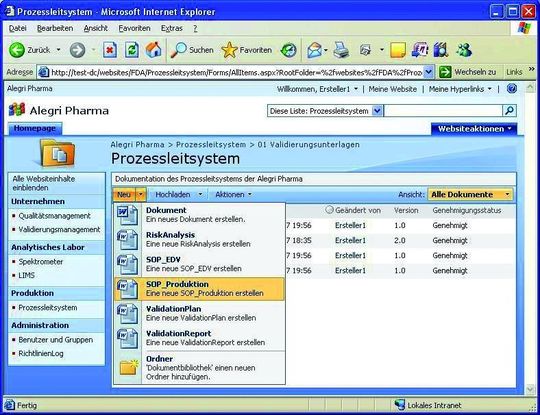
Task: Click the search text input field
Action: [x=443, y=111]
